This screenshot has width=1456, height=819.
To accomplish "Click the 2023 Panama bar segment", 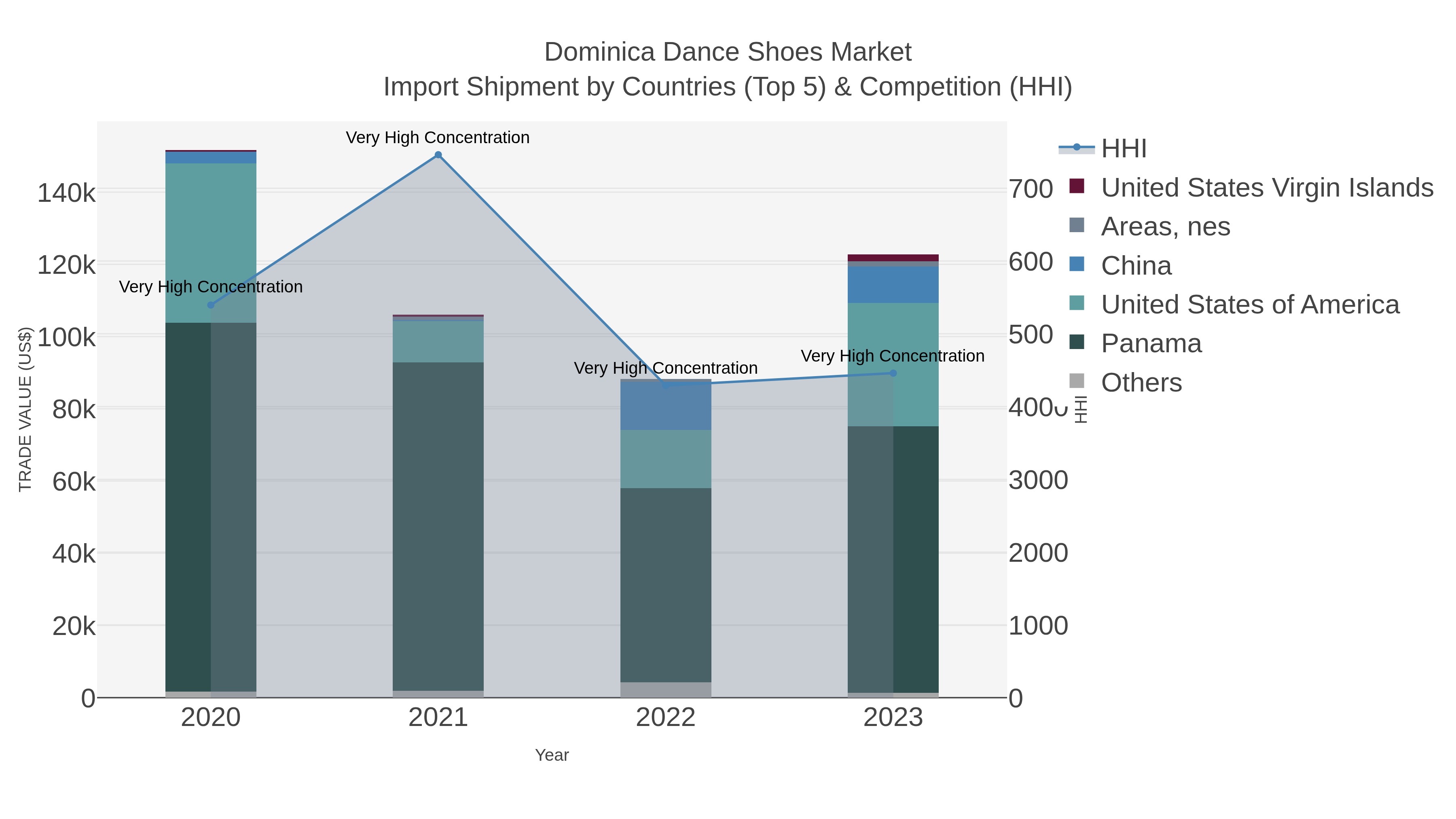I will (x=893, y=560).
